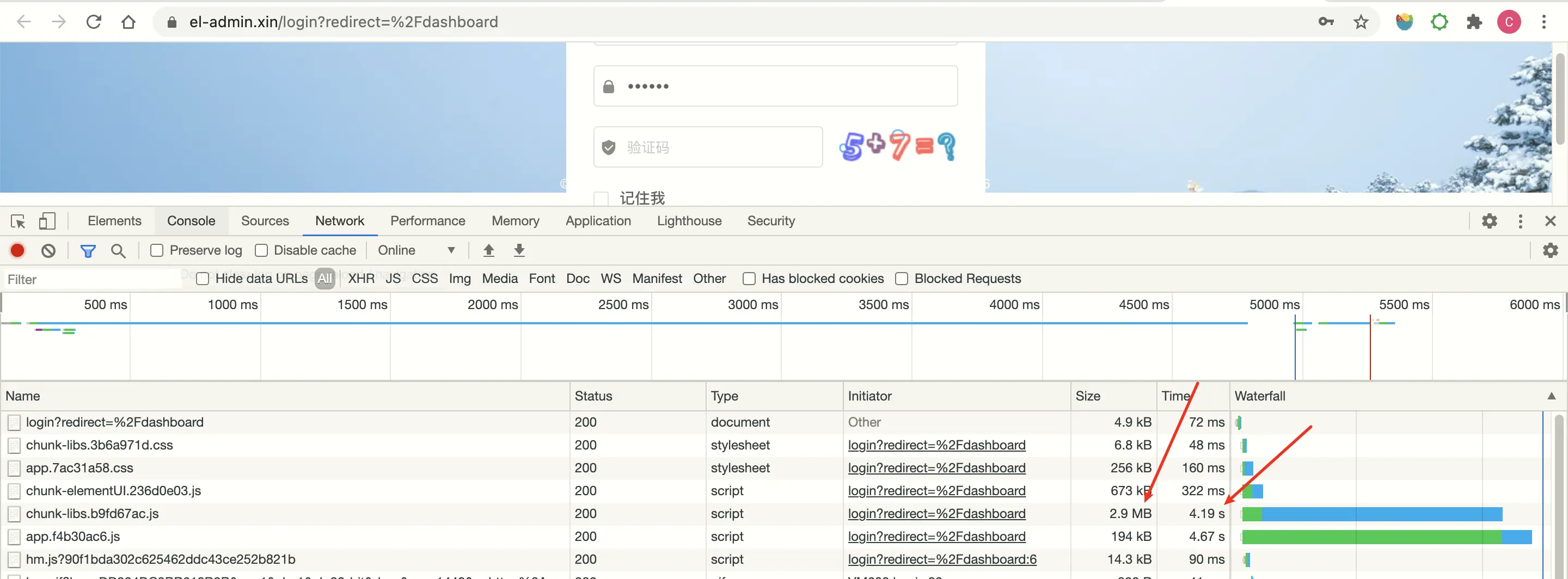This screenshot has height=579, width=1568.
Task: Click the Export HAR download arrow
Action: [x=519, y=250]
